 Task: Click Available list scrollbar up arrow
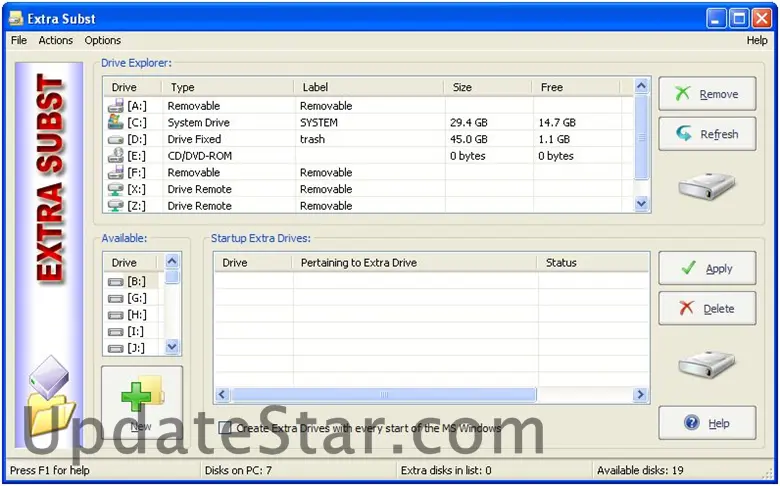172,261
